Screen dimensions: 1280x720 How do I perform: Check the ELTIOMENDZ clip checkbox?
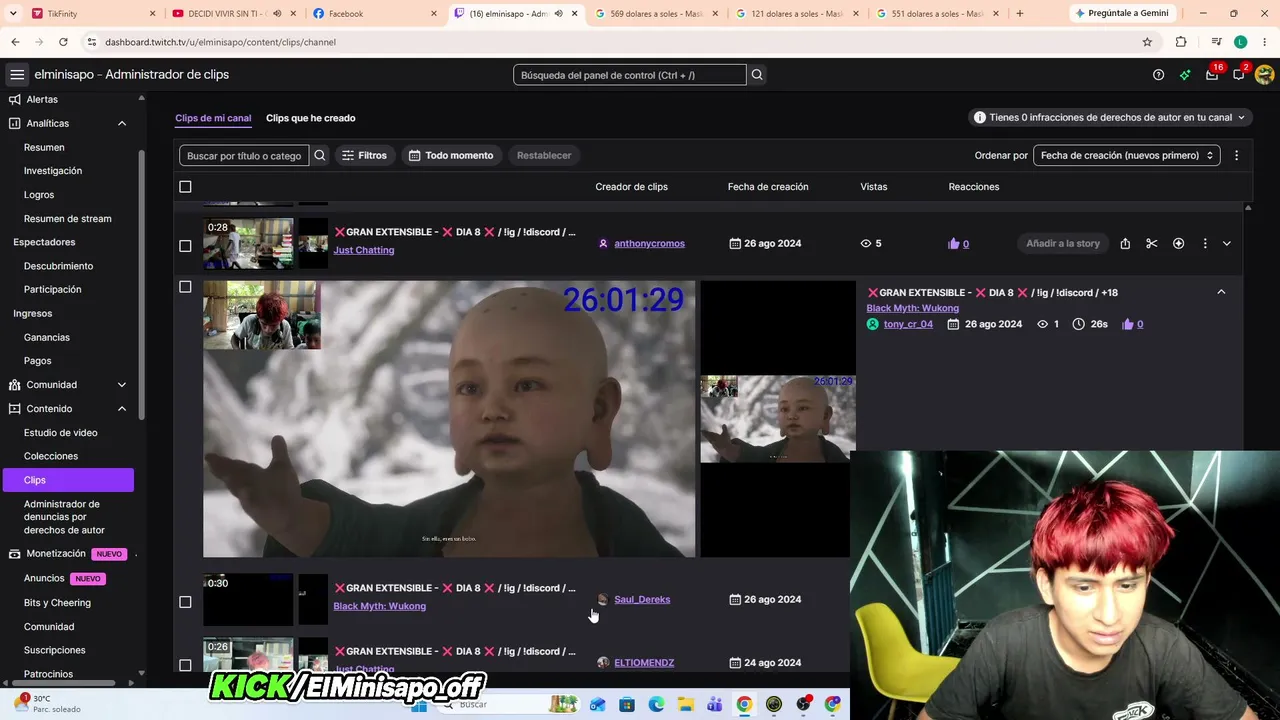[x=185, y=665]
